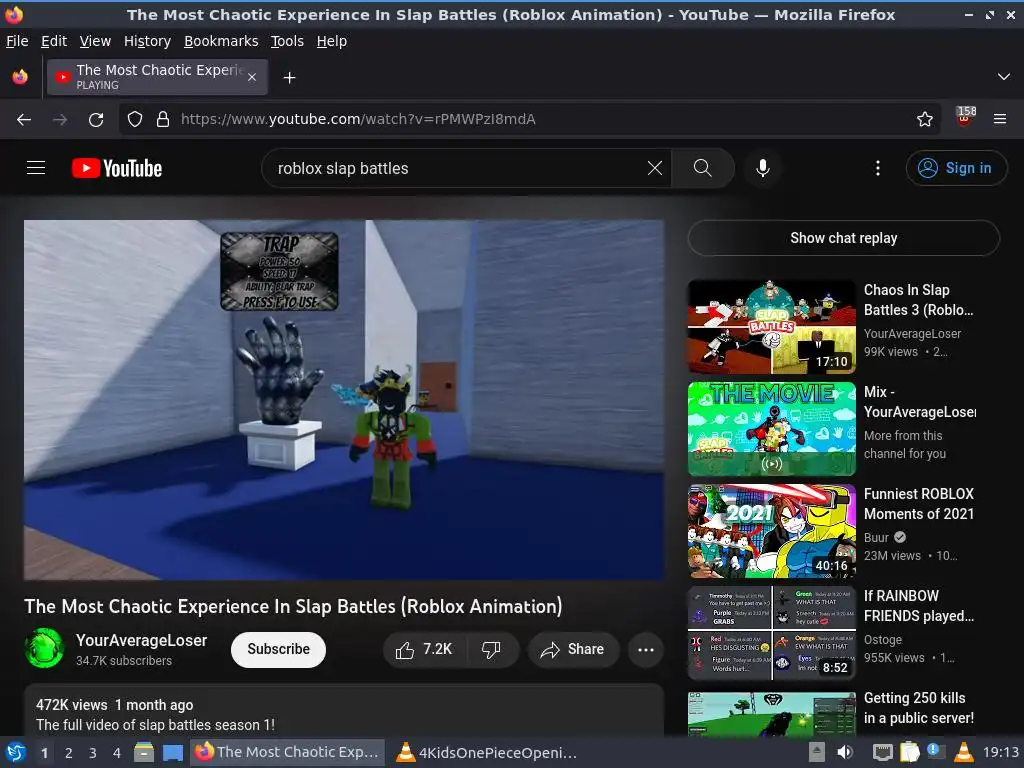1024x768 pixels.
Task: Open the removable media eject tray icon
Action: click(x=817, y=752)
